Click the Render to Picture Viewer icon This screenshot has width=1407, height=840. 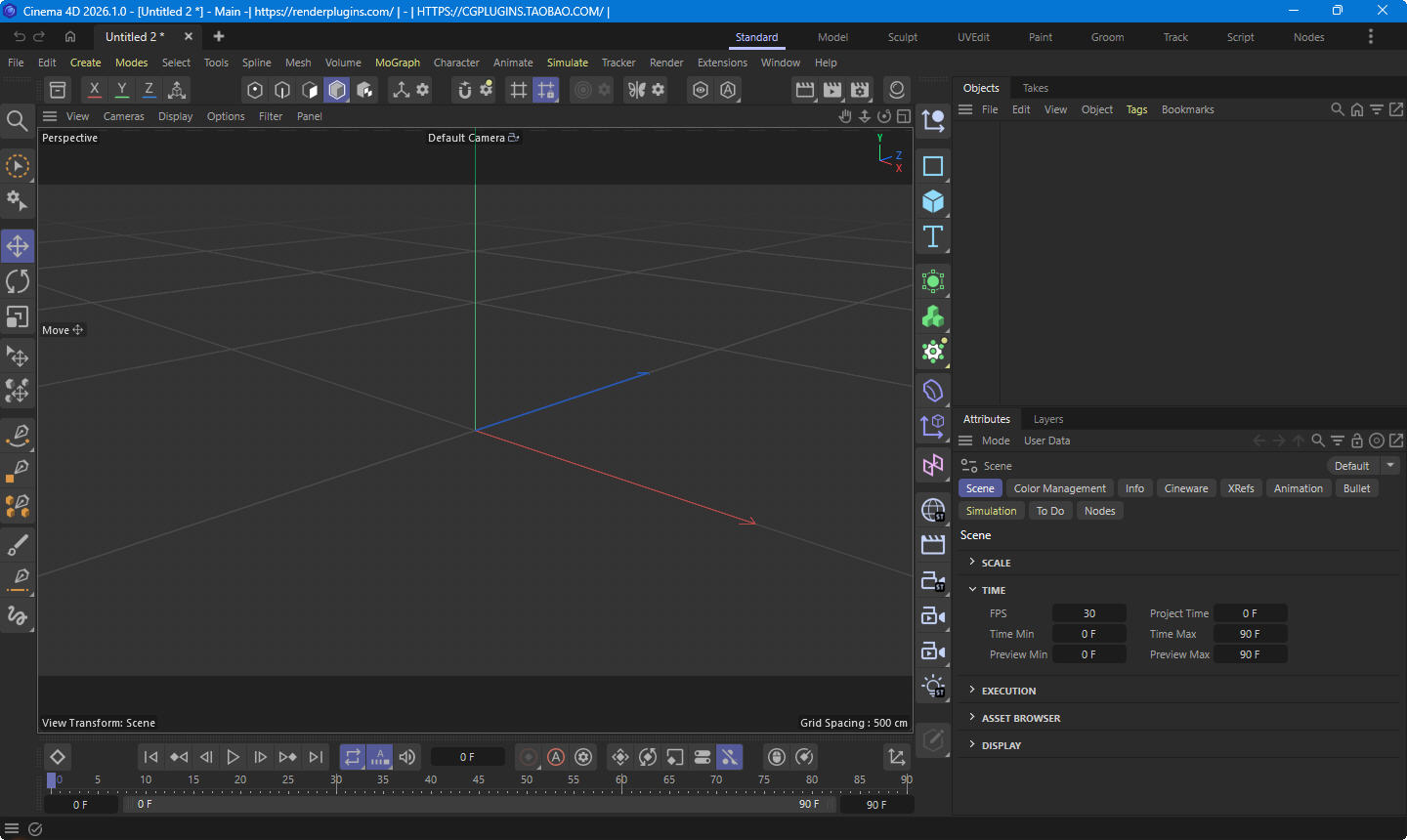pyautogui.click(x=832, y=90)
